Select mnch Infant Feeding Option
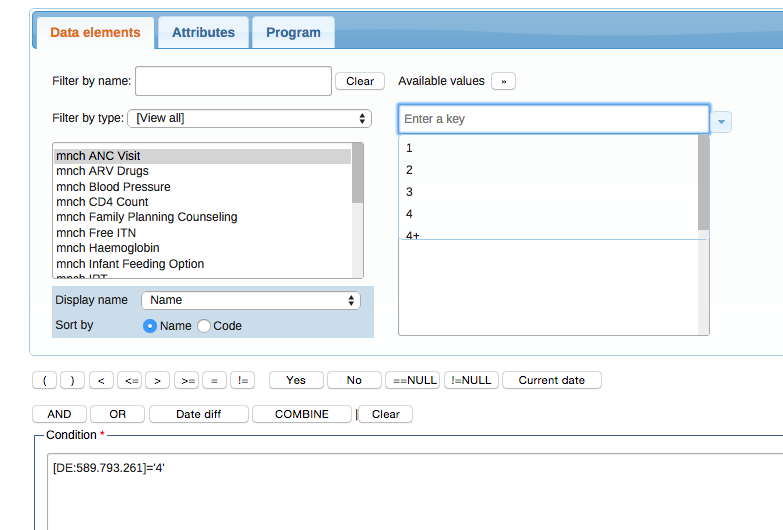783x530 pixels. coord(202,264)
